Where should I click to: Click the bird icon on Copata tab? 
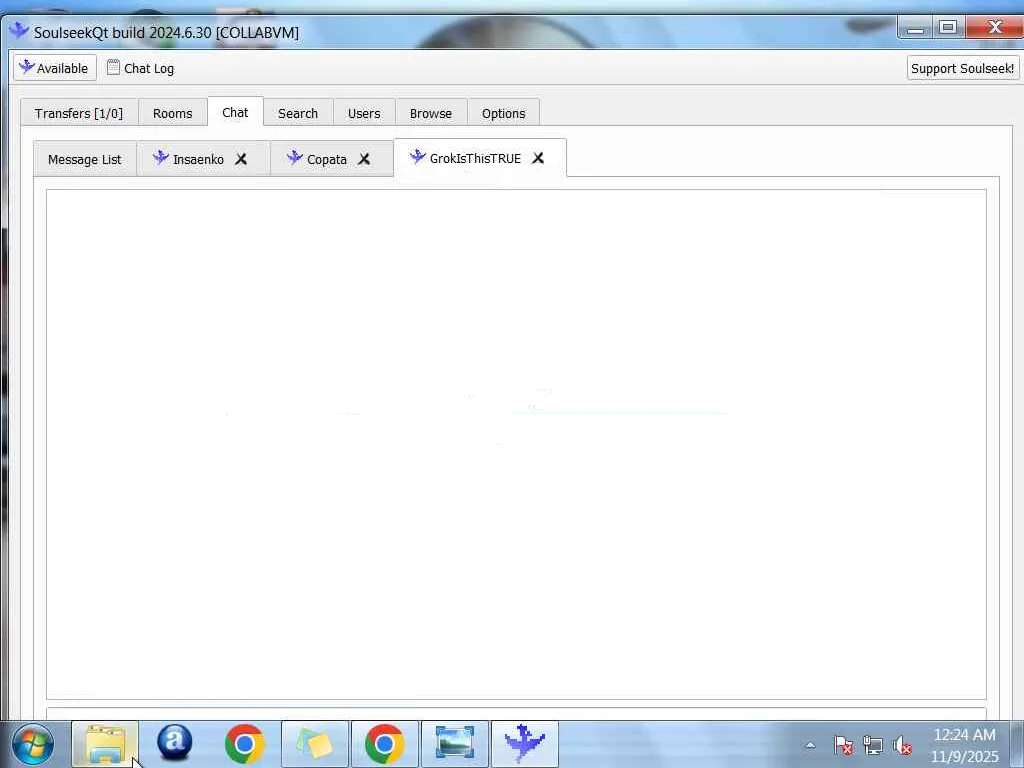pyautogui.click(x=295, y=157)
